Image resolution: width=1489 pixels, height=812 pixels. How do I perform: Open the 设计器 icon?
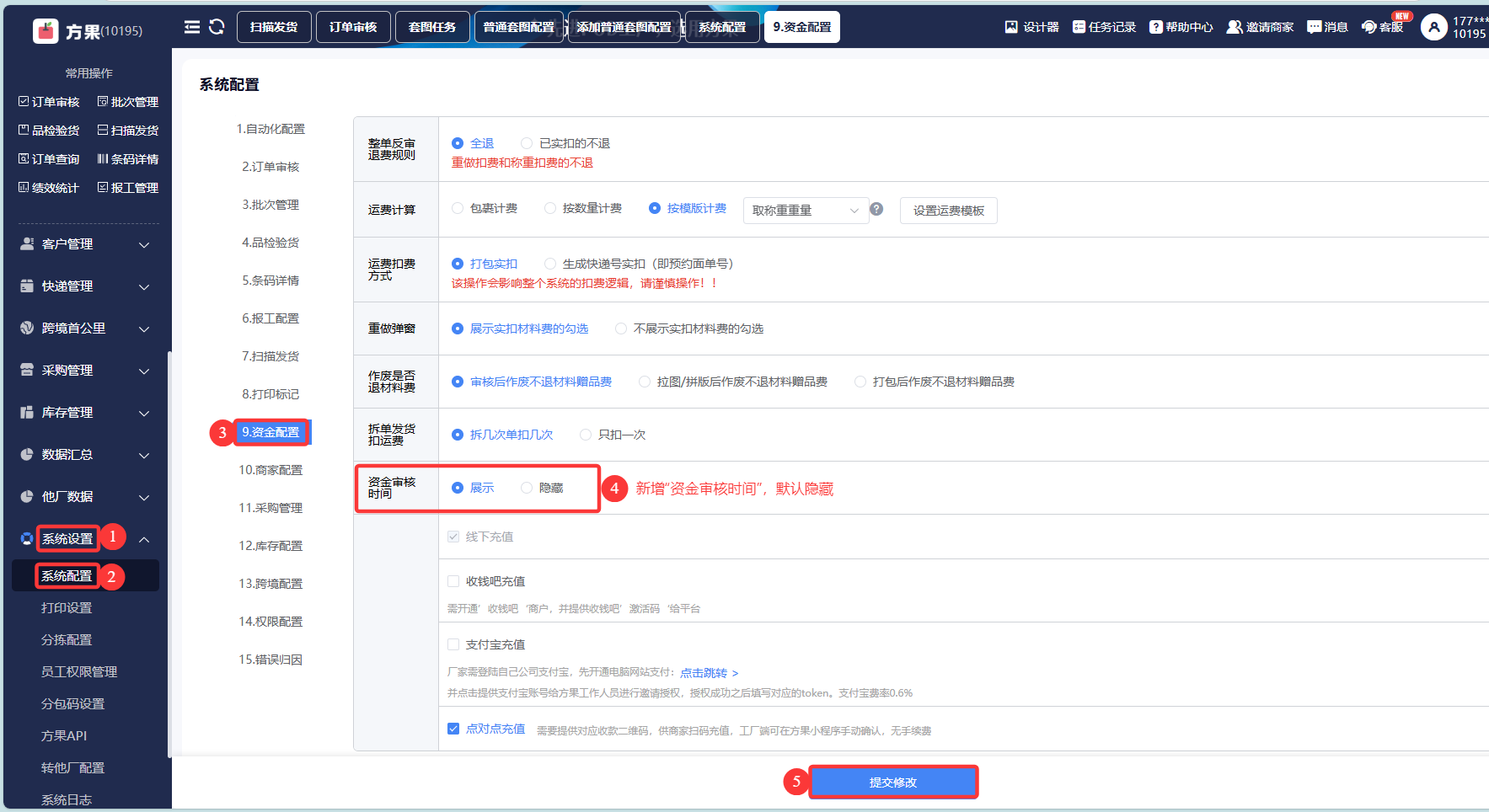click(1011, 27)
